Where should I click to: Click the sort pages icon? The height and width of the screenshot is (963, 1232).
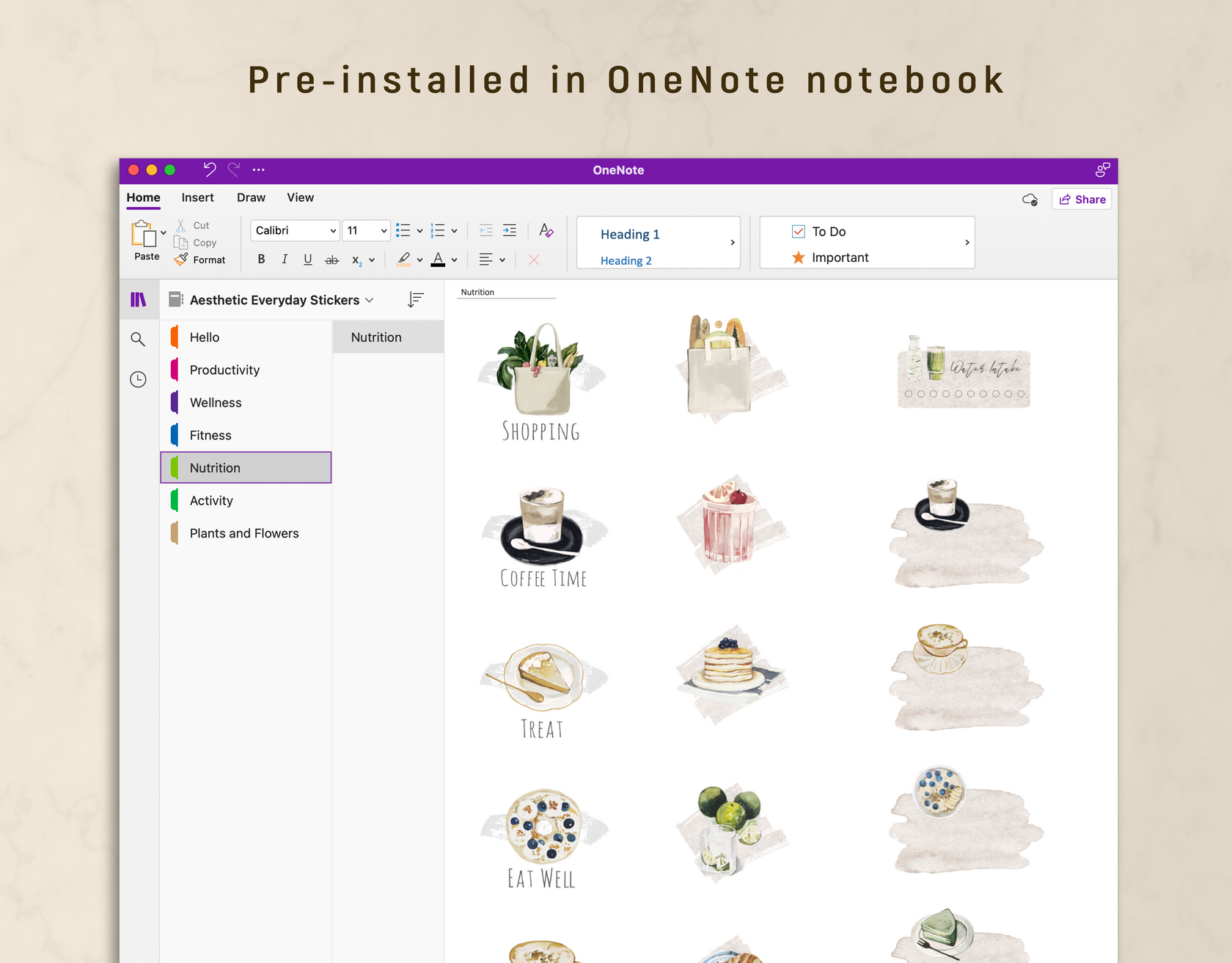click(415, 299)
